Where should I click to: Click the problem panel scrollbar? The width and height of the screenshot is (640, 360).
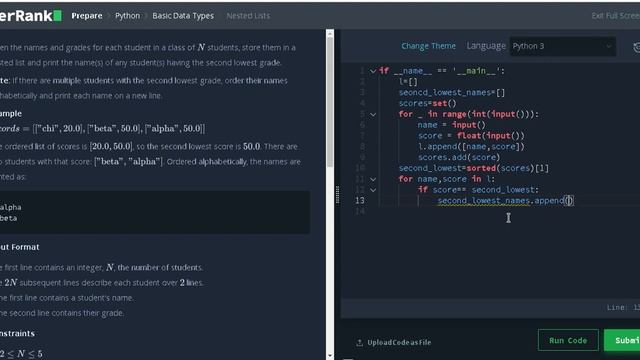point(330,102)
